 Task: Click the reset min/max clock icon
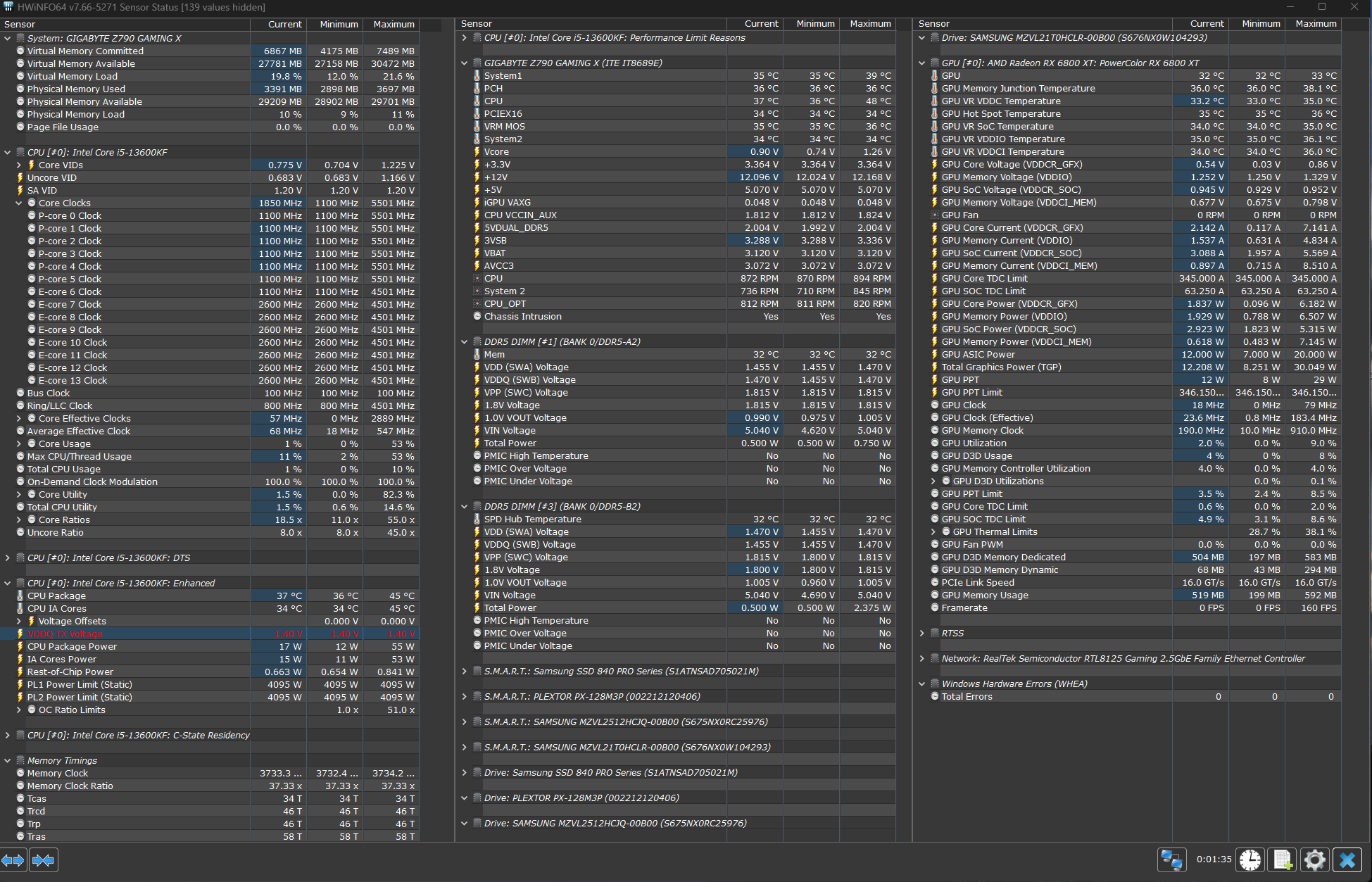(1250, 859)
